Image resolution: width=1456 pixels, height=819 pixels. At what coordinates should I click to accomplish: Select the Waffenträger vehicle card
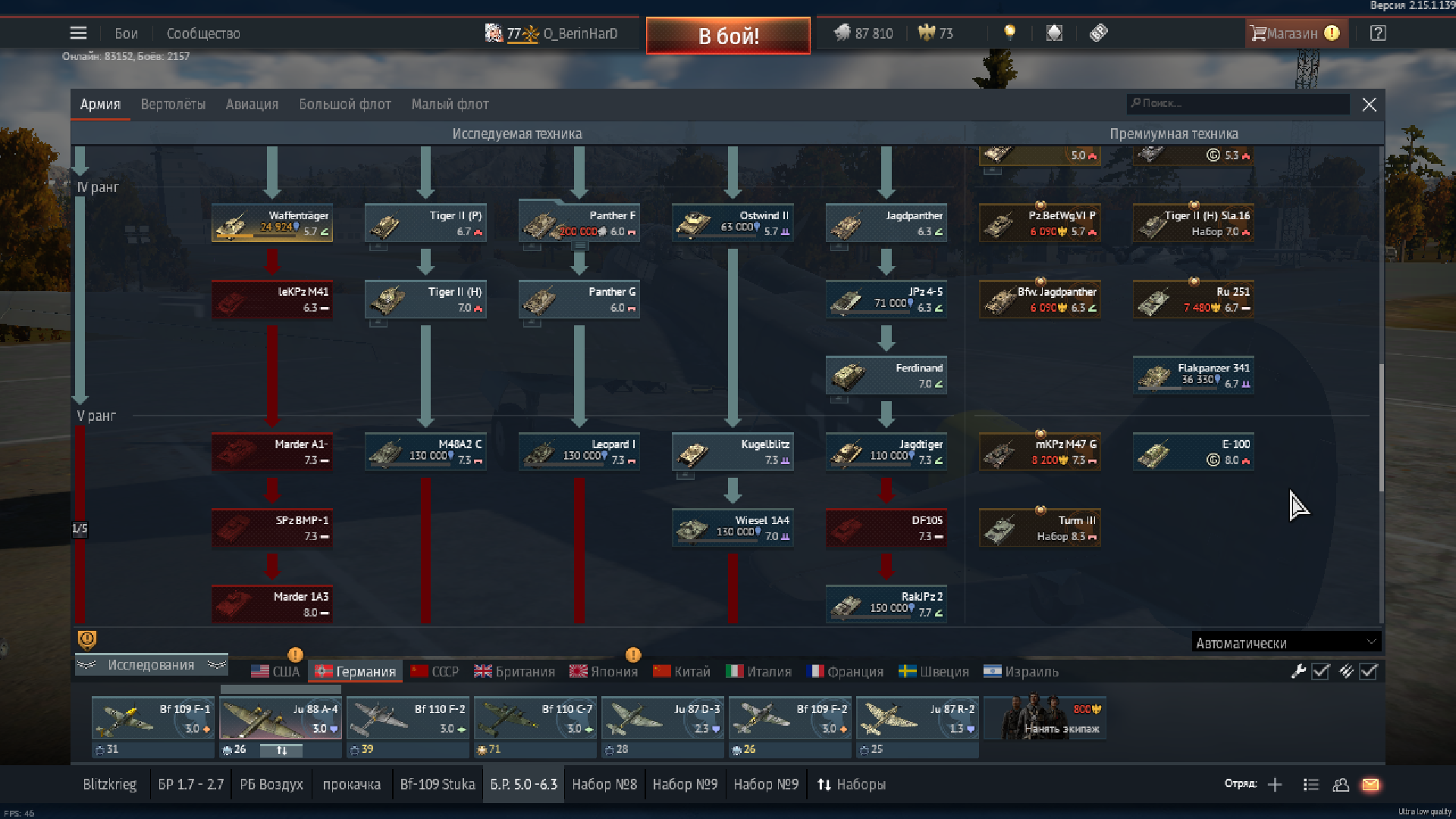(272, 223)
